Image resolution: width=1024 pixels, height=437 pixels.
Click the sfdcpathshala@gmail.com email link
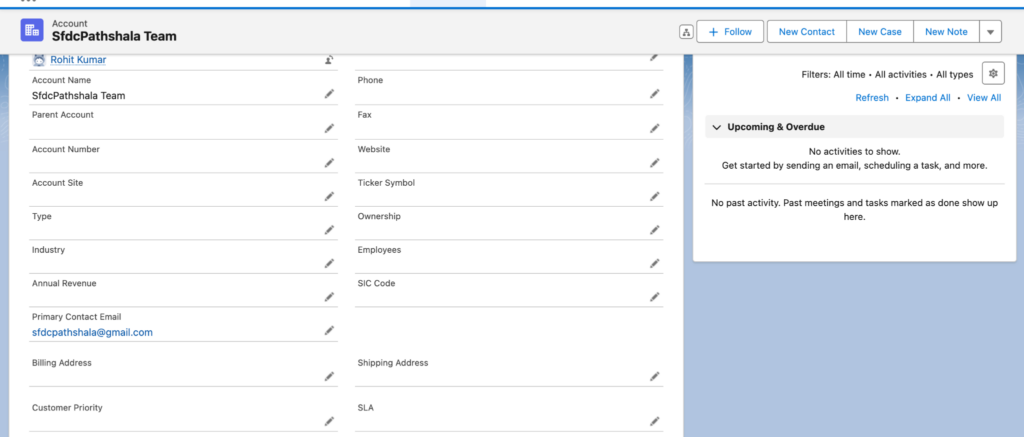(92, 332)
